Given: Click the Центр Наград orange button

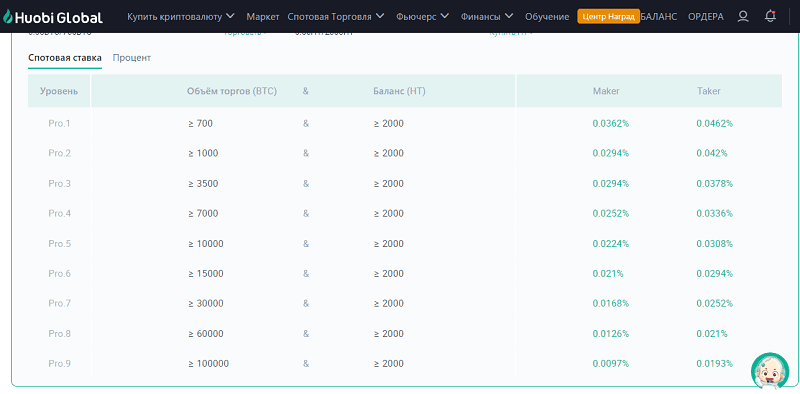Looking at the screenshot, I should coord(609,16).
